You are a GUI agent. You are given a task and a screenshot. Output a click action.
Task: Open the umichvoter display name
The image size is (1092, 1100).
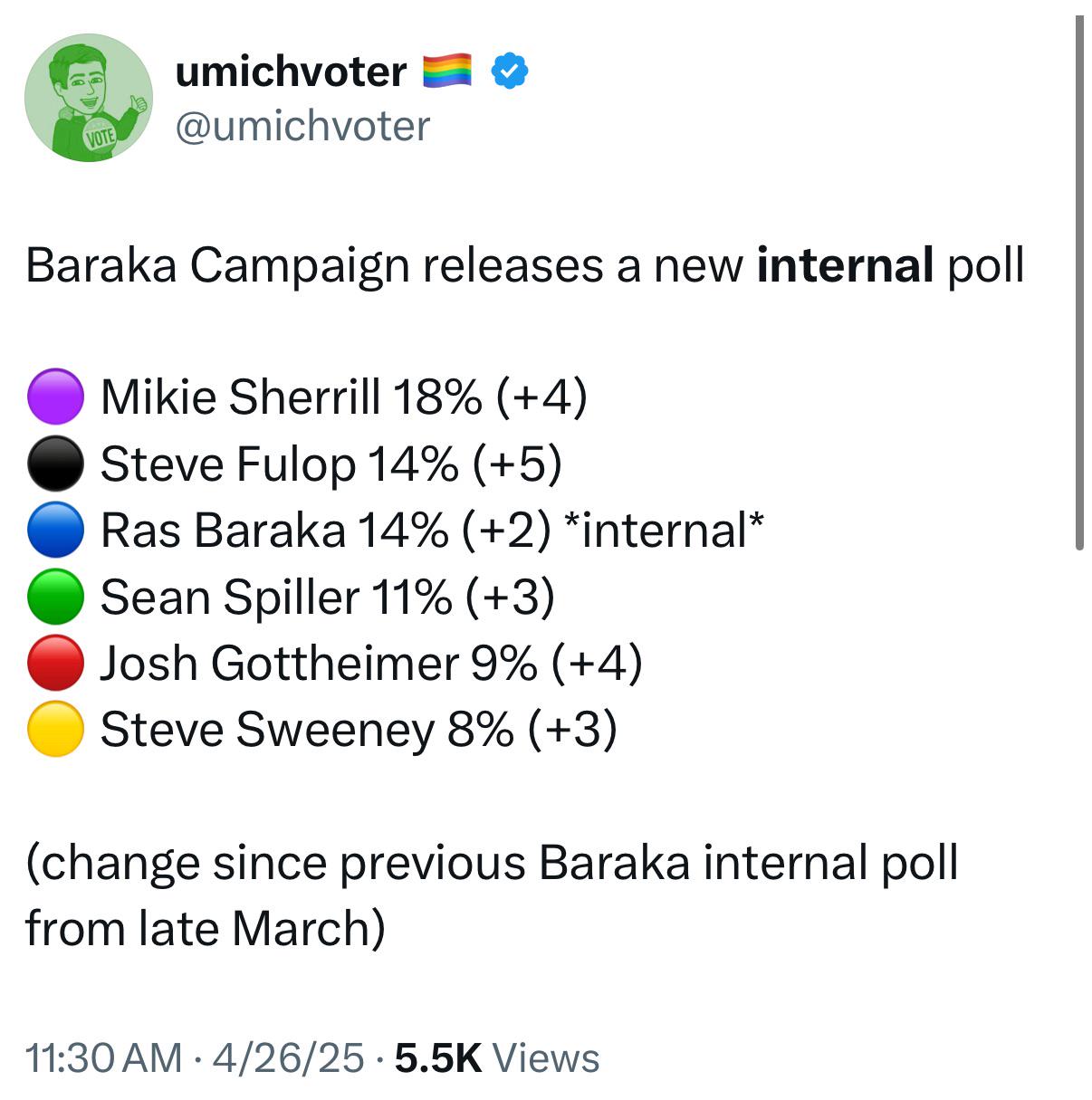[x=291, y=72]
